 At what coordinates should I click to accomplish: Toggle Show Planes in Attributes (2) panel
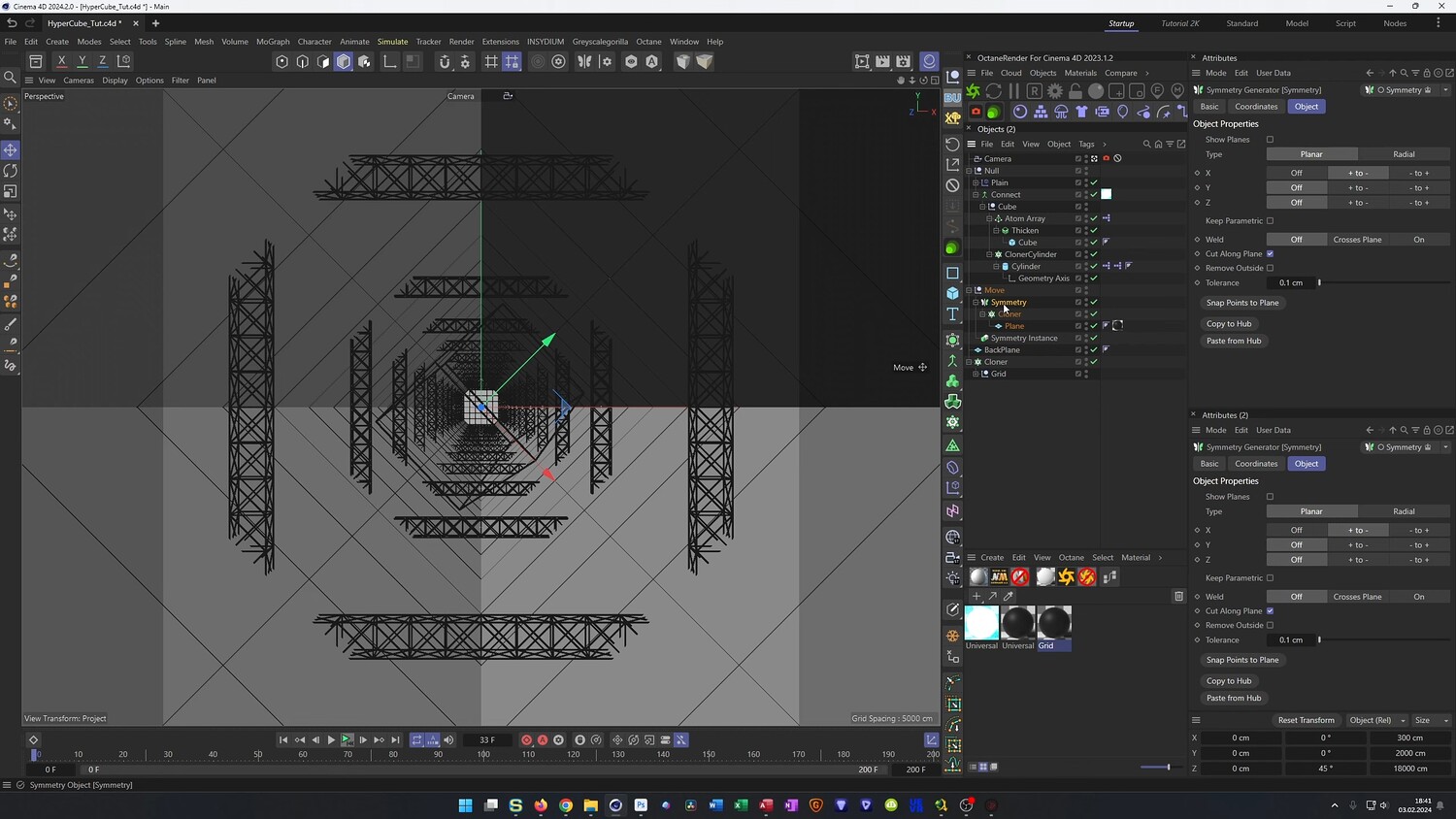tap(1270, 497)
